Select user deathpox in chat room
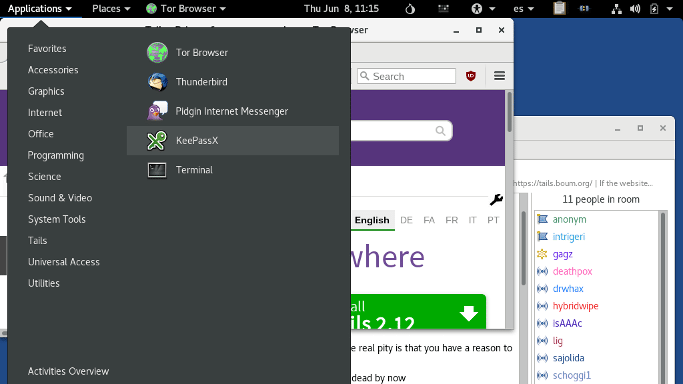Viewport: 683px width, 384px height. pos(572,271)
